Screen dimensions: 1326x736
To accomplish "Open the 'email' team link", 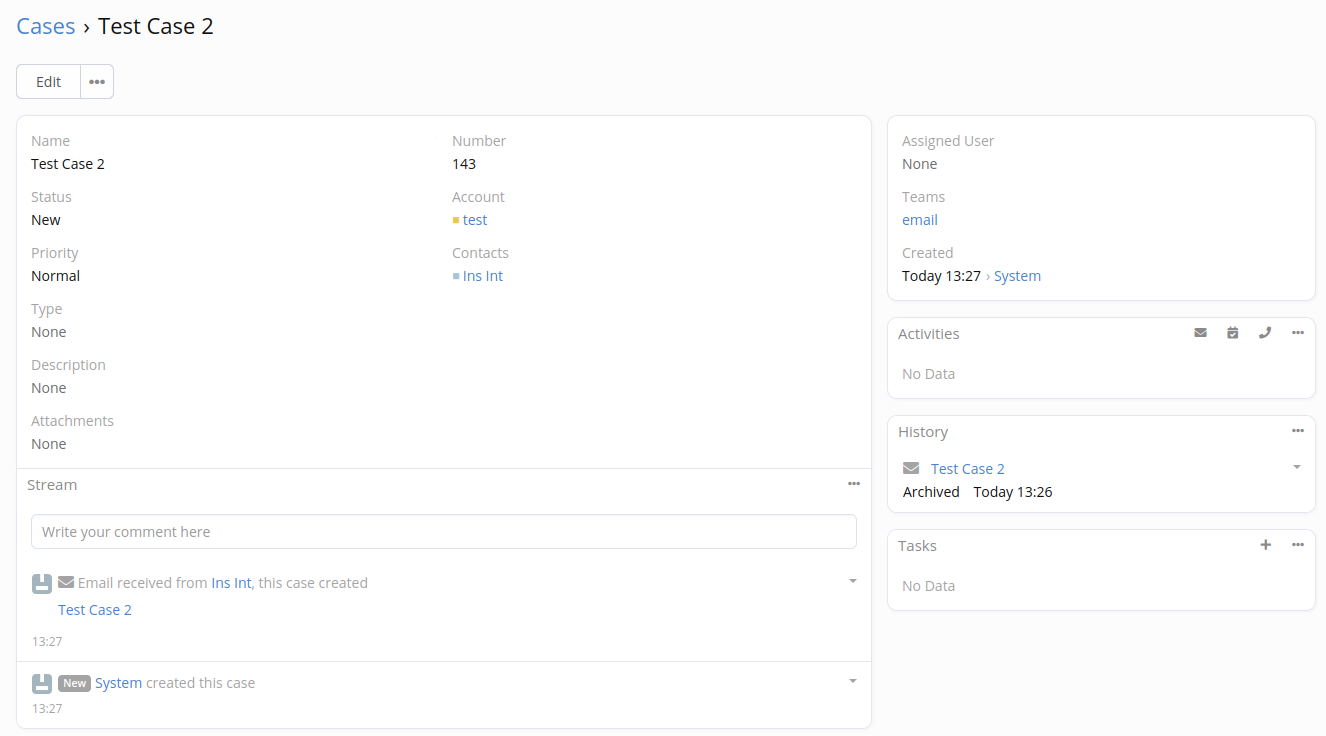I will click(x=920, y=220).
